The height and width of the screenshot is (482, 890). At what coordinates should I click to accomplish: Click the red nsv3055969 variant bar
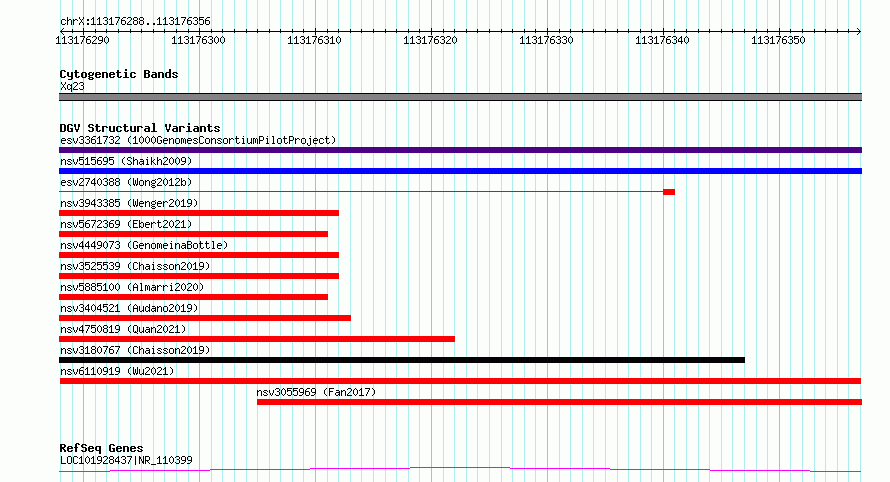(559, 402)
